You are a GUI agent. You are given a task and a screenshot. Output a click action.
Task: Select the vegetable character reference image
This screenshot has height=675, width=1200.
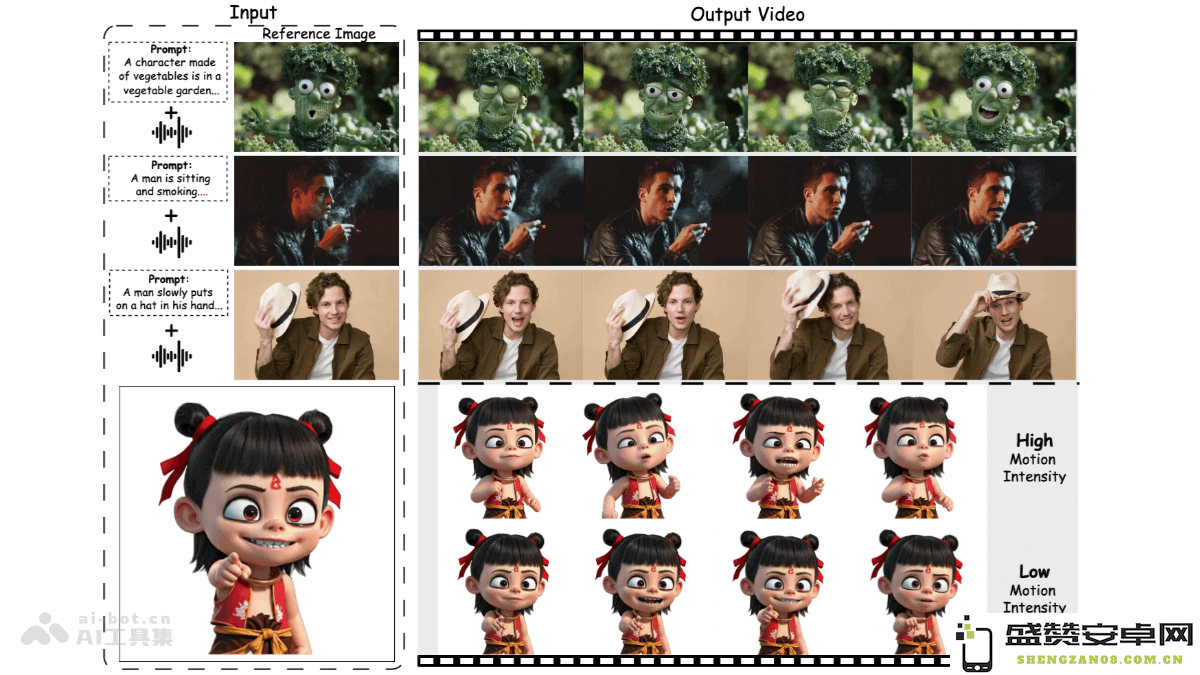coord(316,97)
